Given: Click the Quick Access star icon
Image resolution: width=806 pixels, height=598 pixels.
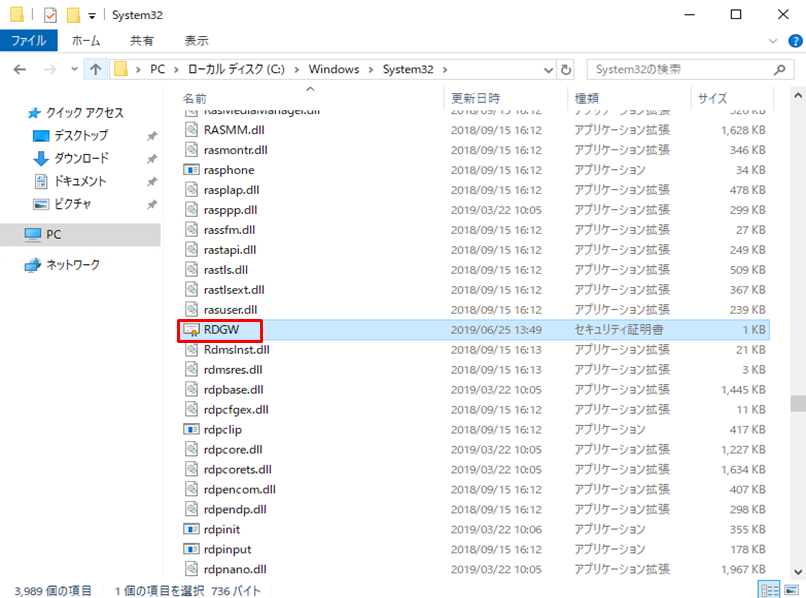Looking at the screenshot, I should [x=34, y=113].
